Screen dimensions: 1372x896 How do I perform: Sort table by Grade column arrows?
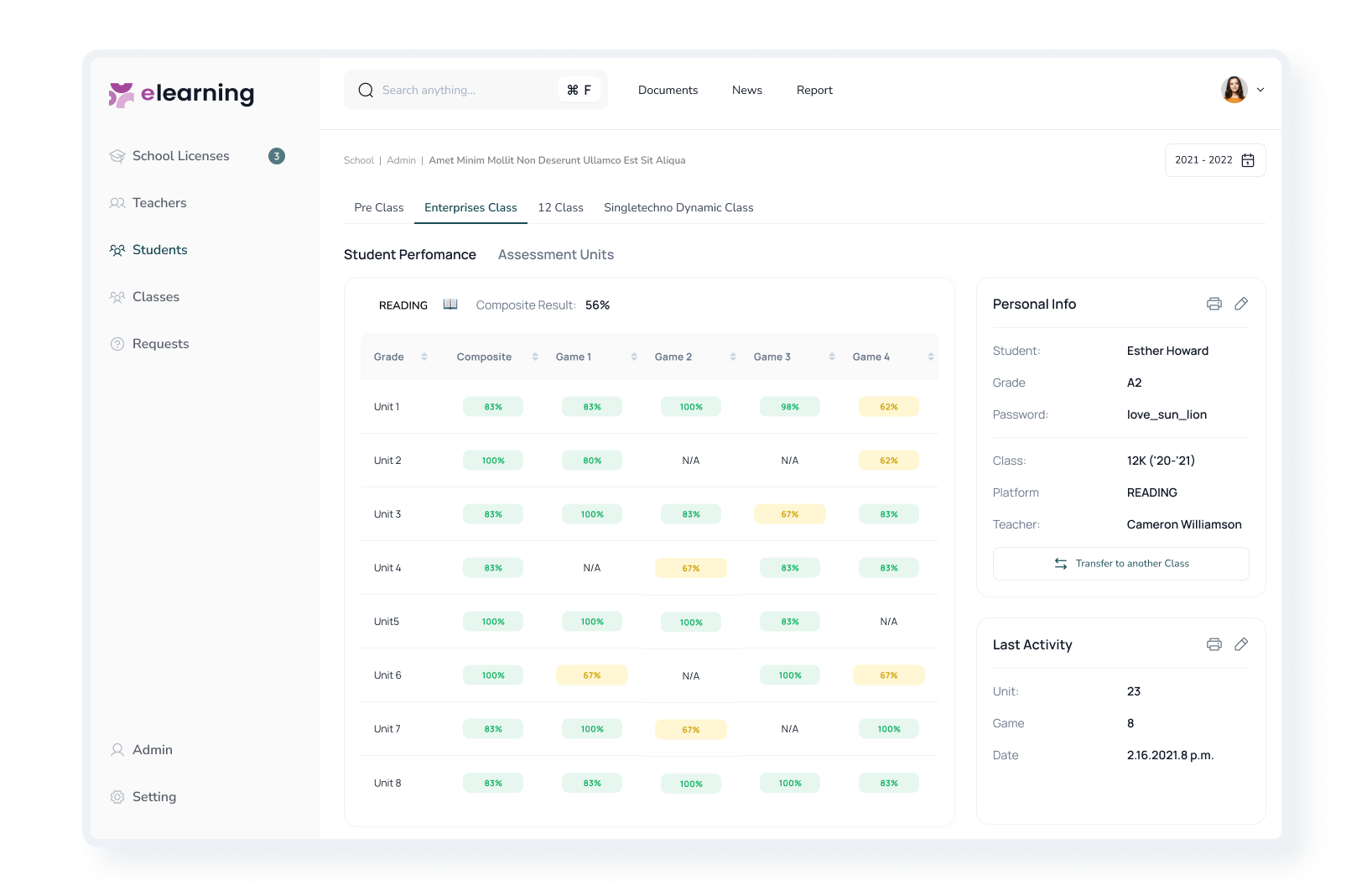click(x=424, y=357)
